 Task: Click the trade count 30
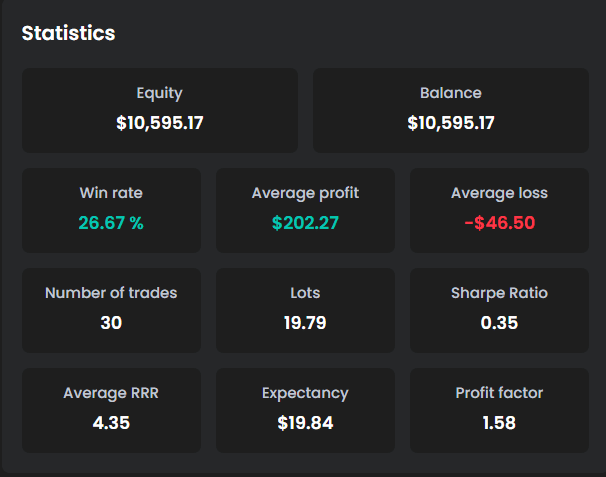click(111, 323)
